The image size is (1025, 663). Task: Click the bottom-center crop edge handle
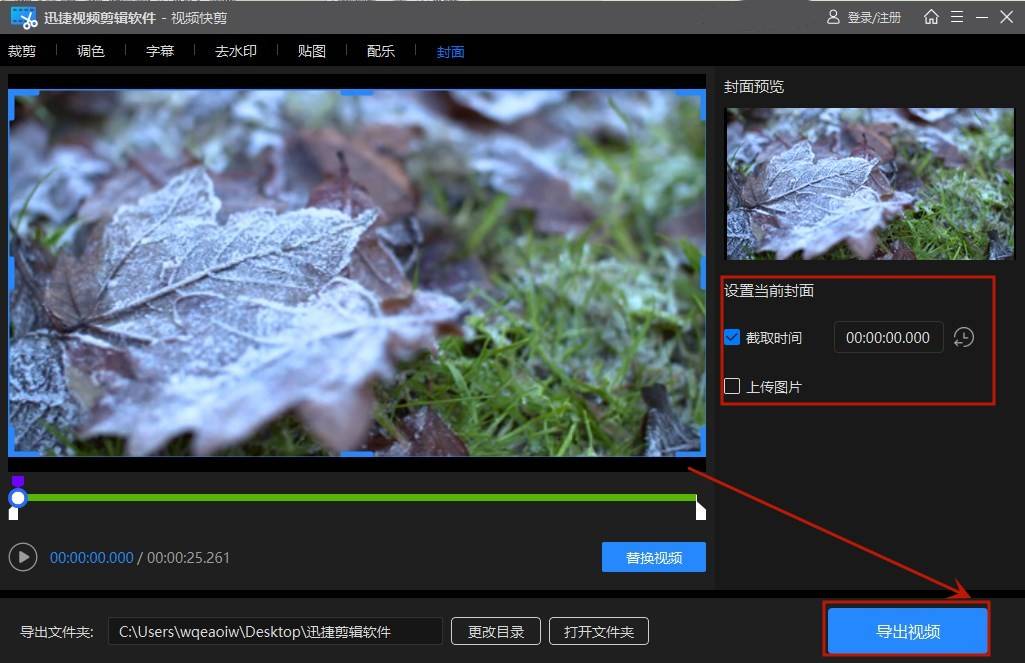[357, 453]
